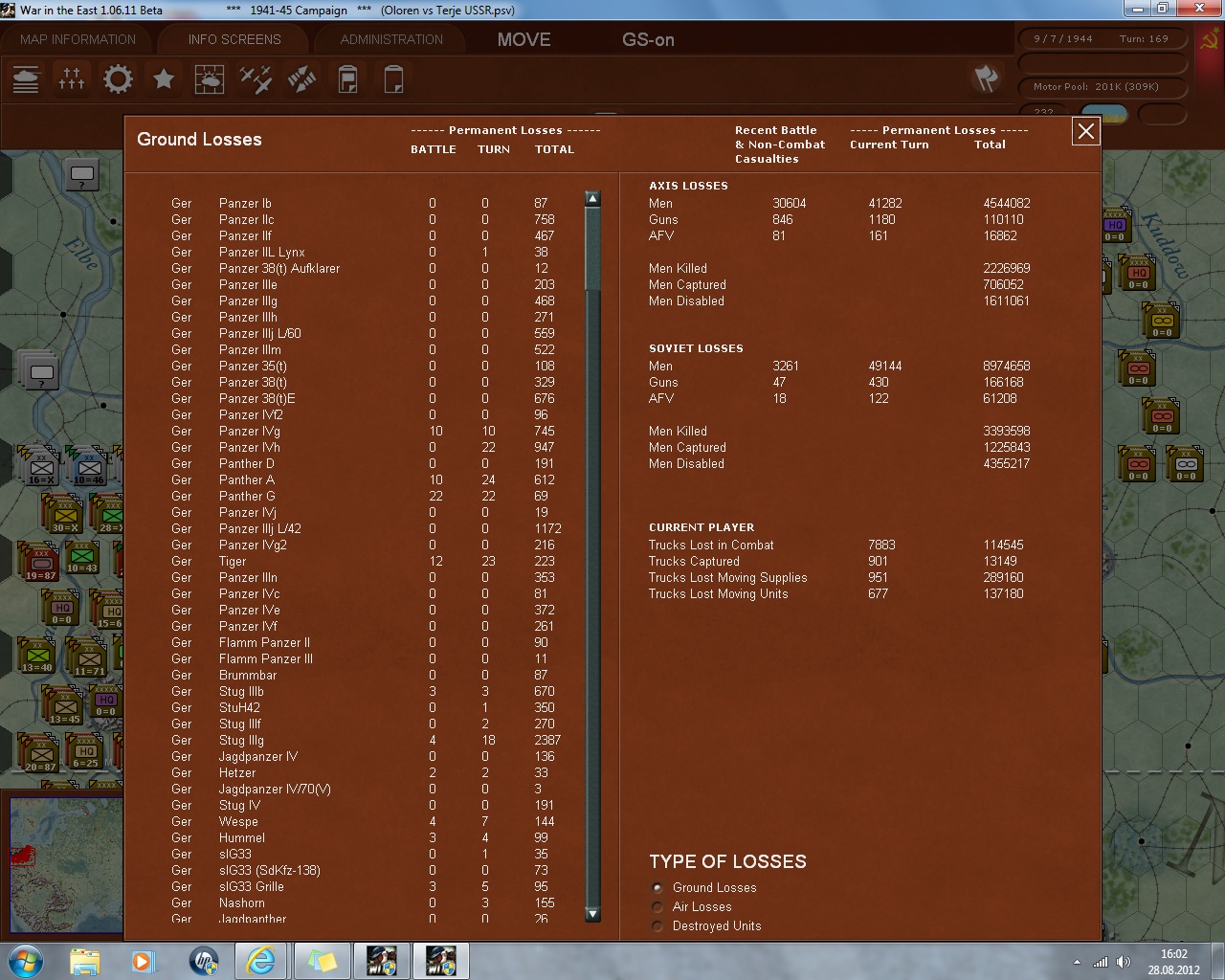Toggle the GS-on ground support setting
Image resolution: width=1225 pixels, height=980 pixels.
coord(648,39)
